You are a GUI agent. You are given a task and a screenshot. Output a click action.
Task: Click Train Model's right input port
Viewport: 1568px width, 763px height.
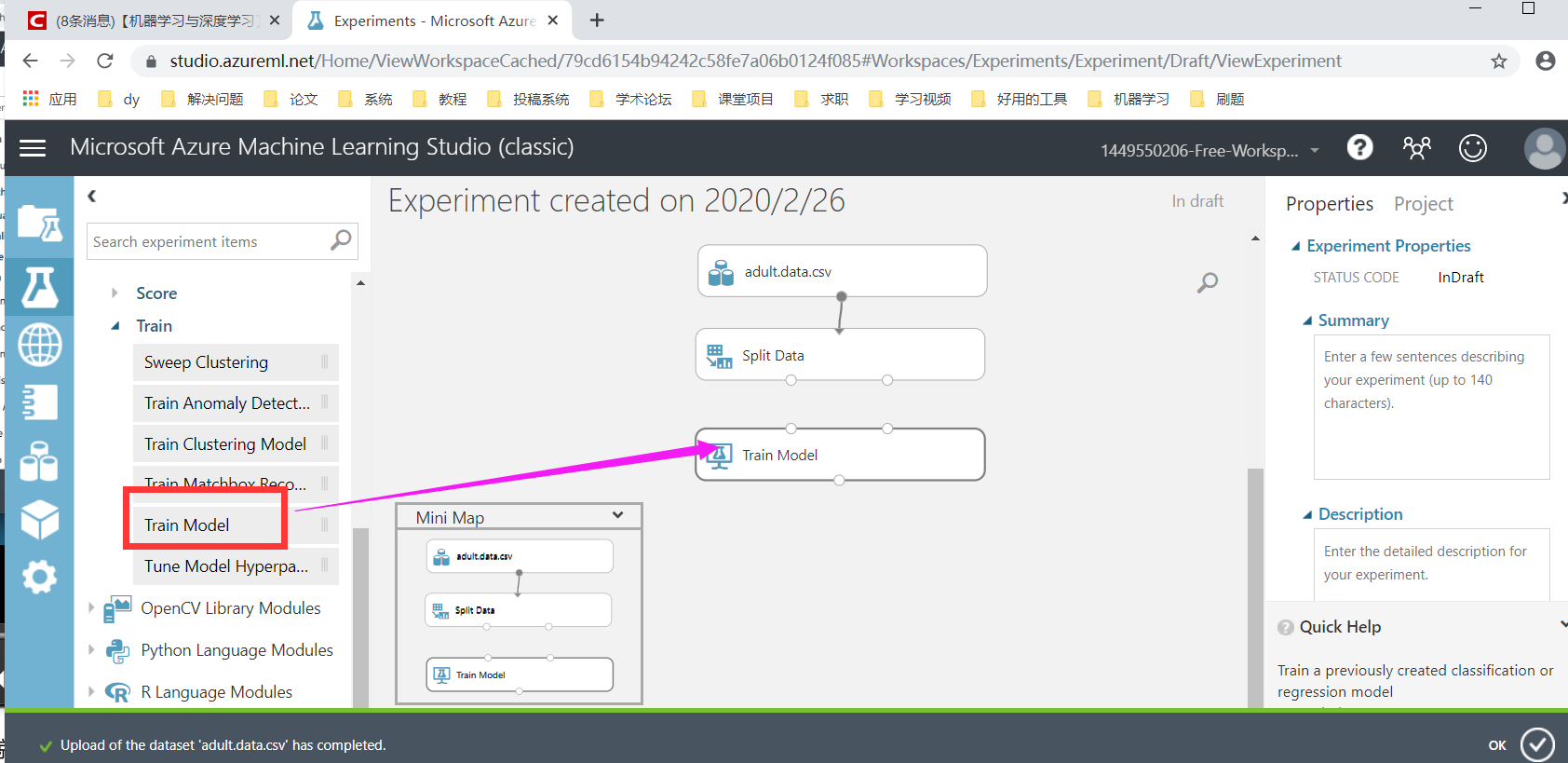point(887,429)
